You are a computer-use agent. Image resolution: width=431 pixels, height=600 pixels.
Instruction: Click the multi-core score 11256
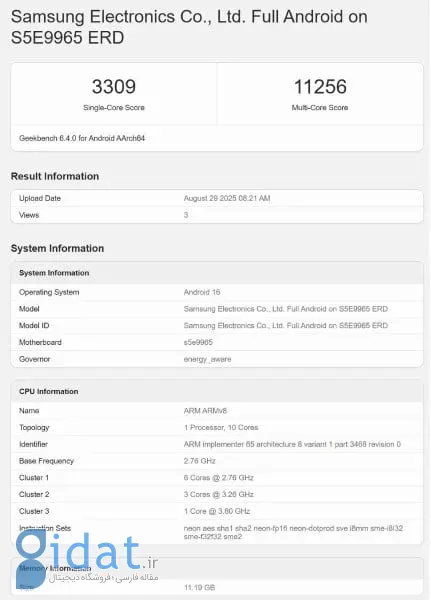pyautogui.click(x=320, y=86)
